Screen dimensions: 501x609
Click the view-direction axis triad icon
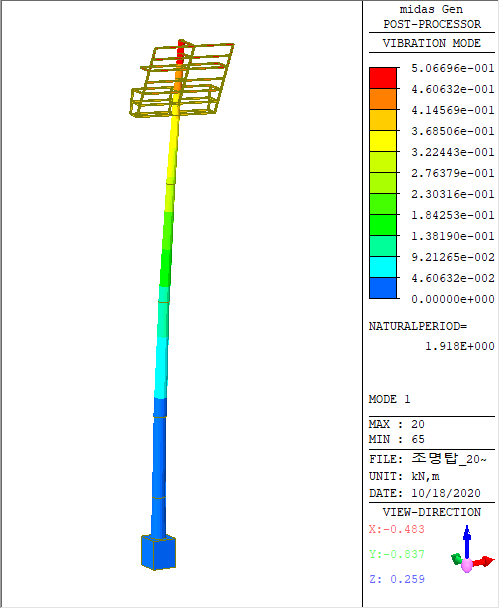coord(472,551)
